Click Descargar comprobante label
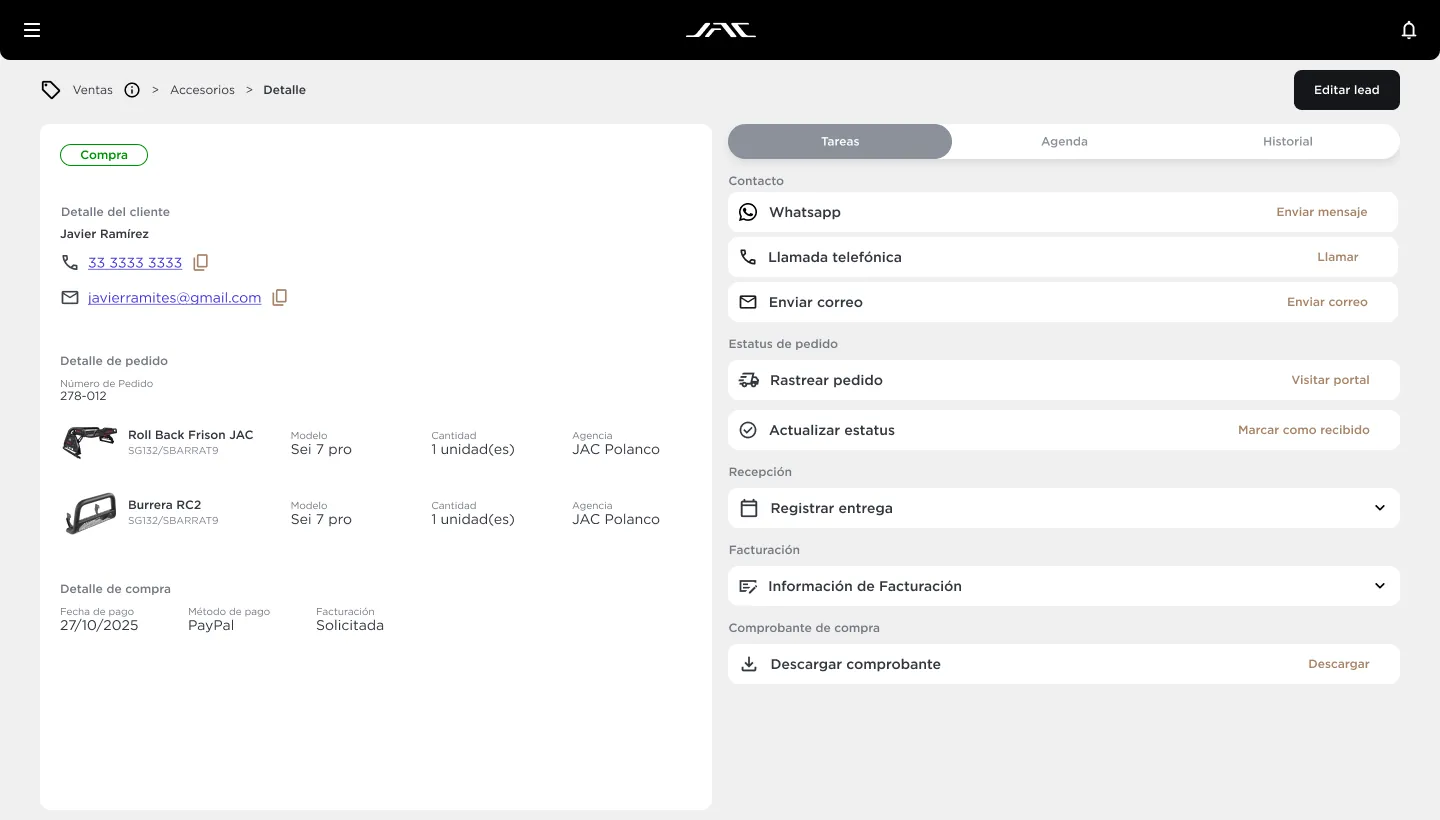 pos(856,664)
